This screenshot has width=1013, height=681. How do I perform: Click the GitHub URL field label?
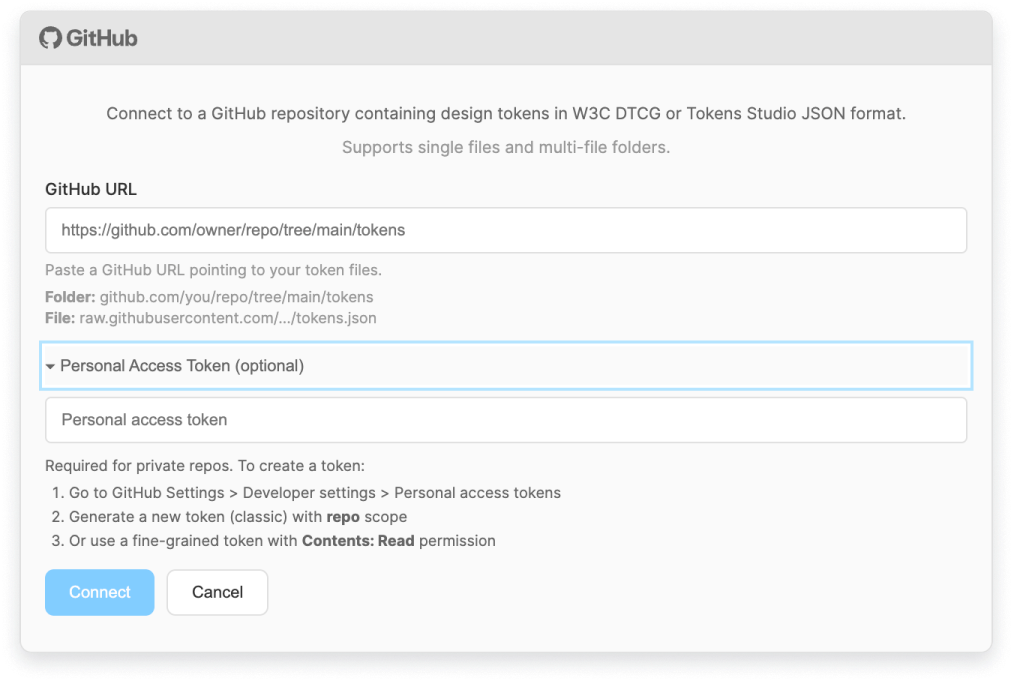point(91,189)
